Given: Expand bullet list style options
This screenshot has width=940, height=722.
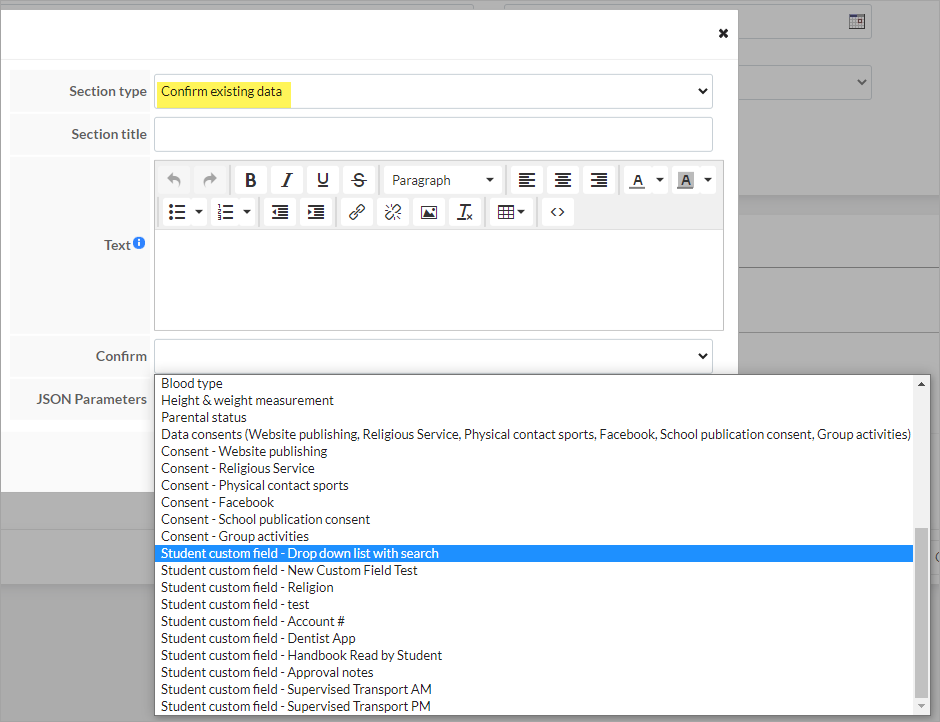Looking at the screenshot, I should point(199,212).
